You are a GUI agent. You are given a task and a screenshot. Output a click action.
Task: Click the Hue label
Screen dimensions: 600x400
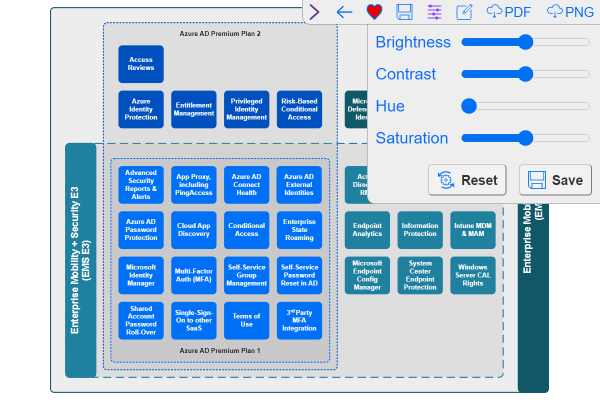(x=390, y=106)
